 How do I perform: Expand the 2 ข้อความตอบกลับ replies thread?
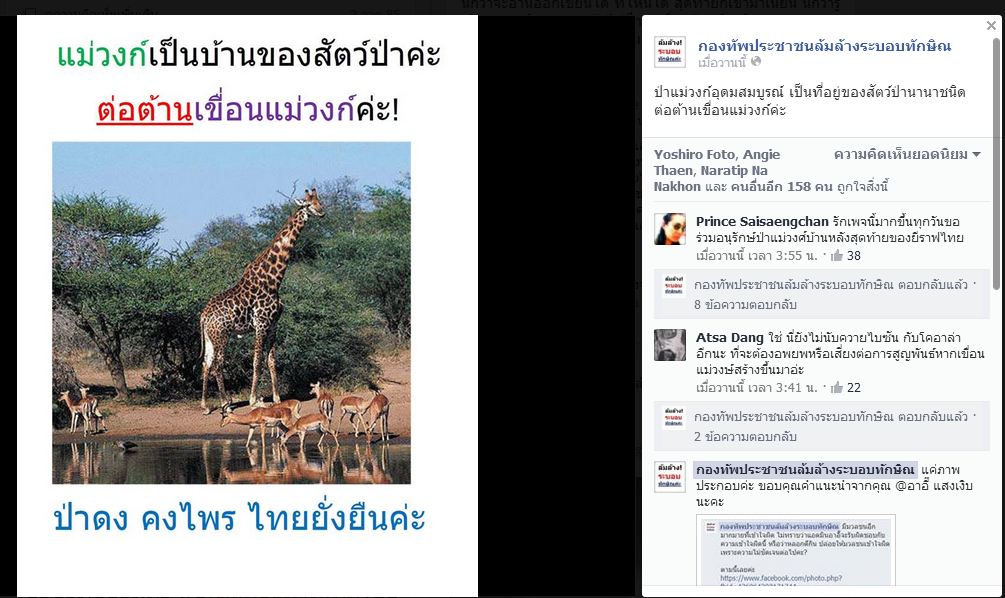point(745,437)
